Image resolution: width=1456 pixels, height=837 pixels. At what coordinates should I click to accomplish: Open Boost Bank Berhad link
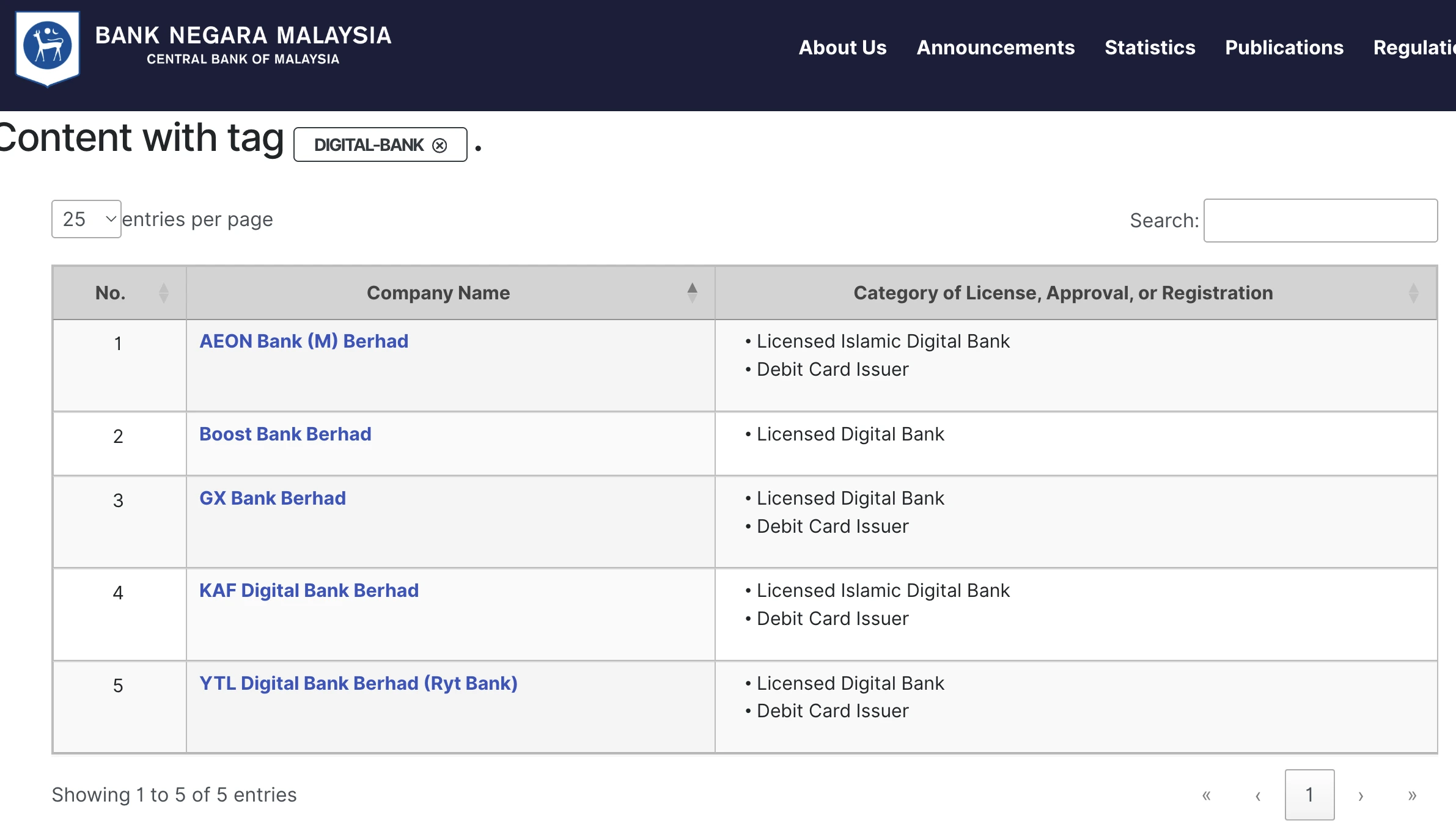285,434
